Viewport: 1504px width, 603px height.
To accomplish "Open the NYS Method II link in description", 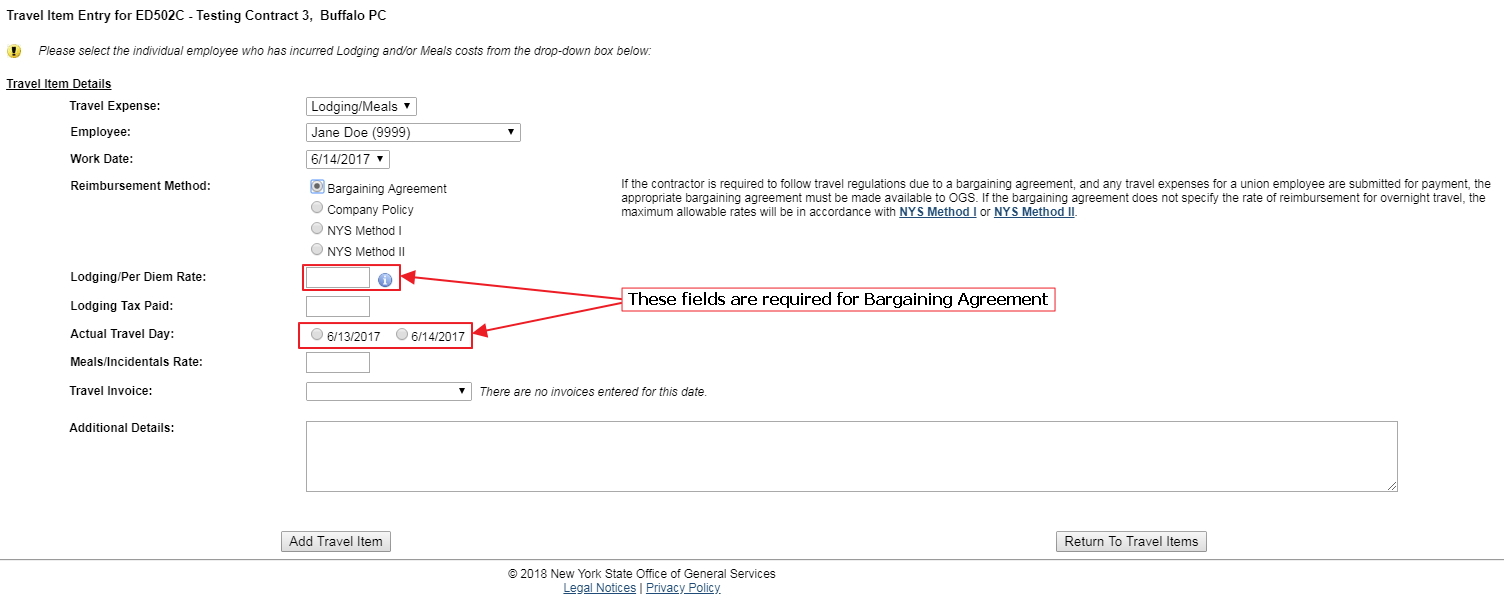I will pos(1034,212).
